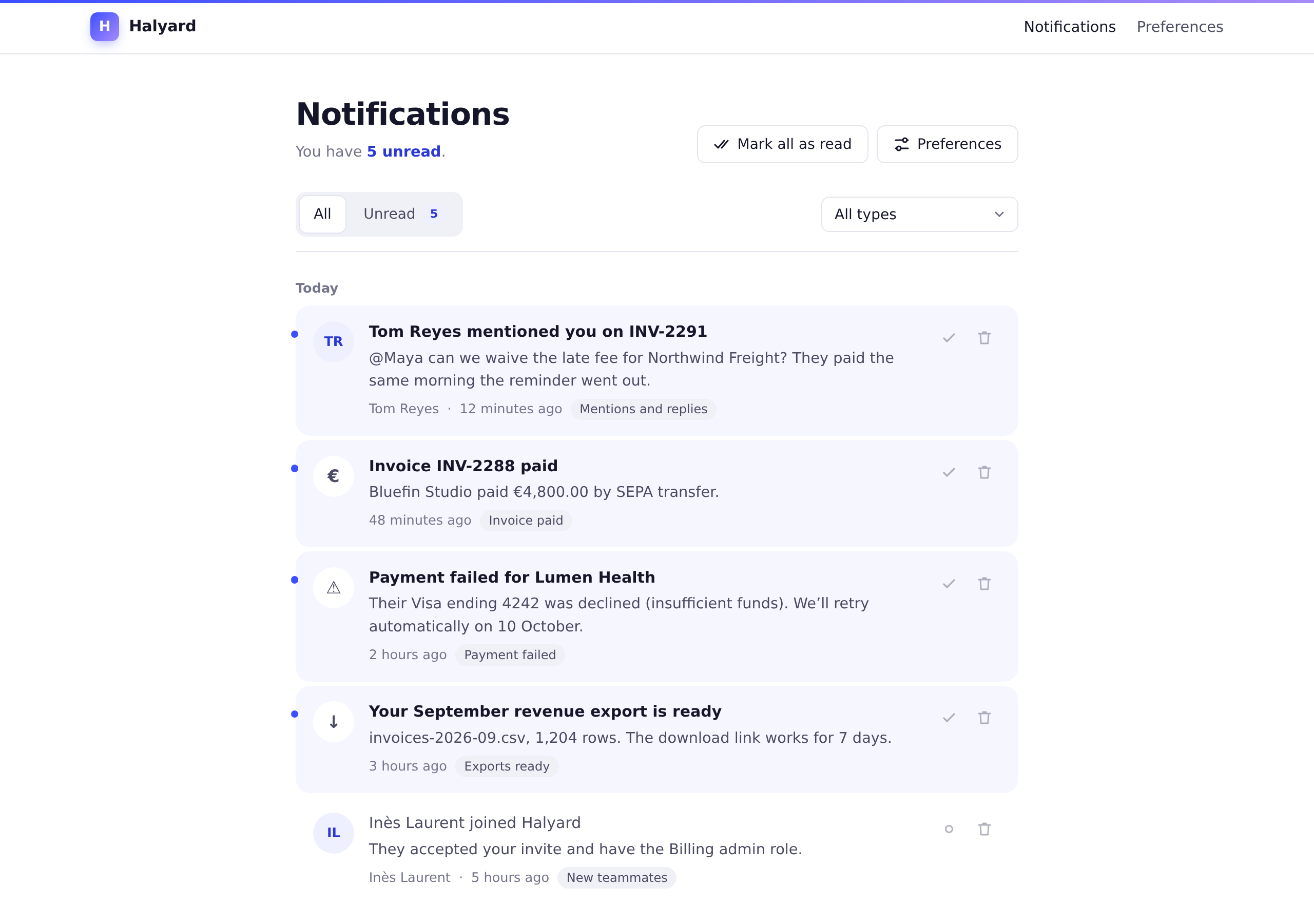Click the IL avatar for Inès Laurent
This screenshot has width=1314, height=924.
(x=333, y=833)
